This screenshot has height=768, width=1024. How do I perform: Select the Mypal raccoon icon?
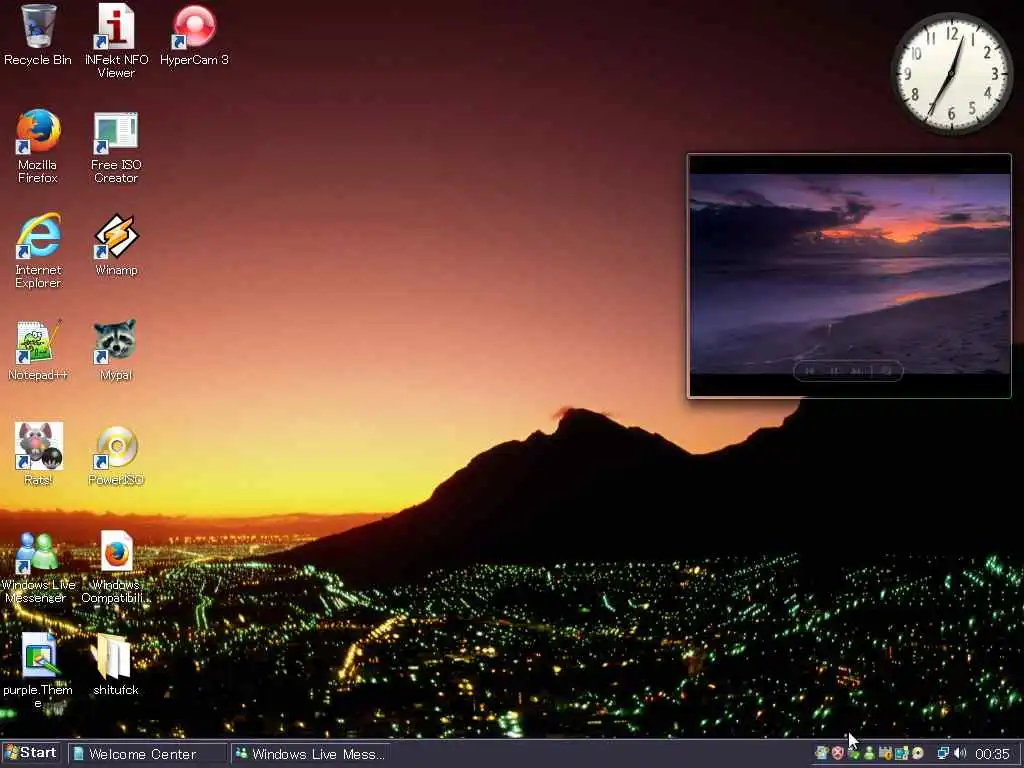pyautogui.click(x=116, y=351)
